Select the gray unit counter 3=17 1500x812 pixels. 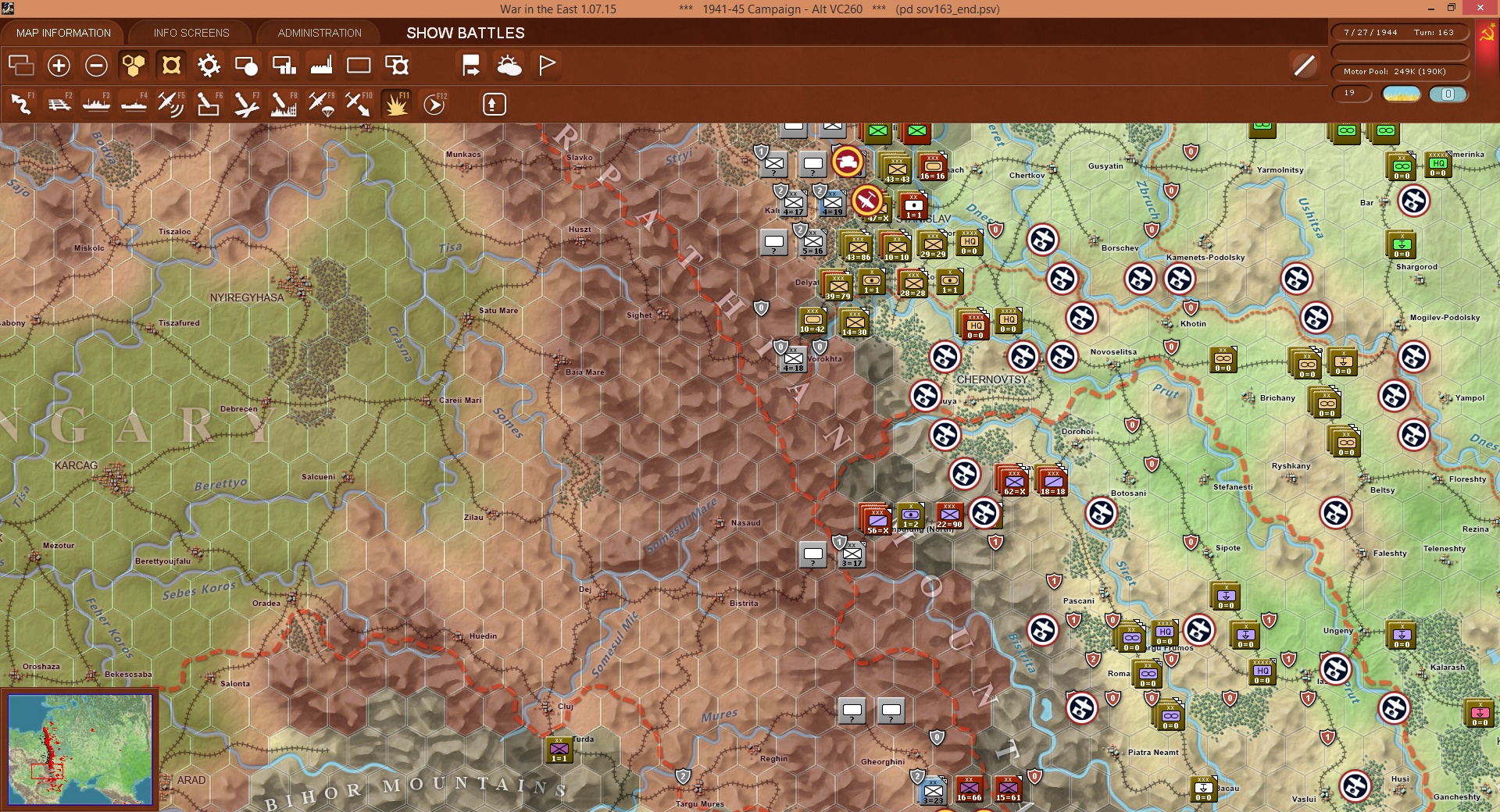[x=852, y=554]
